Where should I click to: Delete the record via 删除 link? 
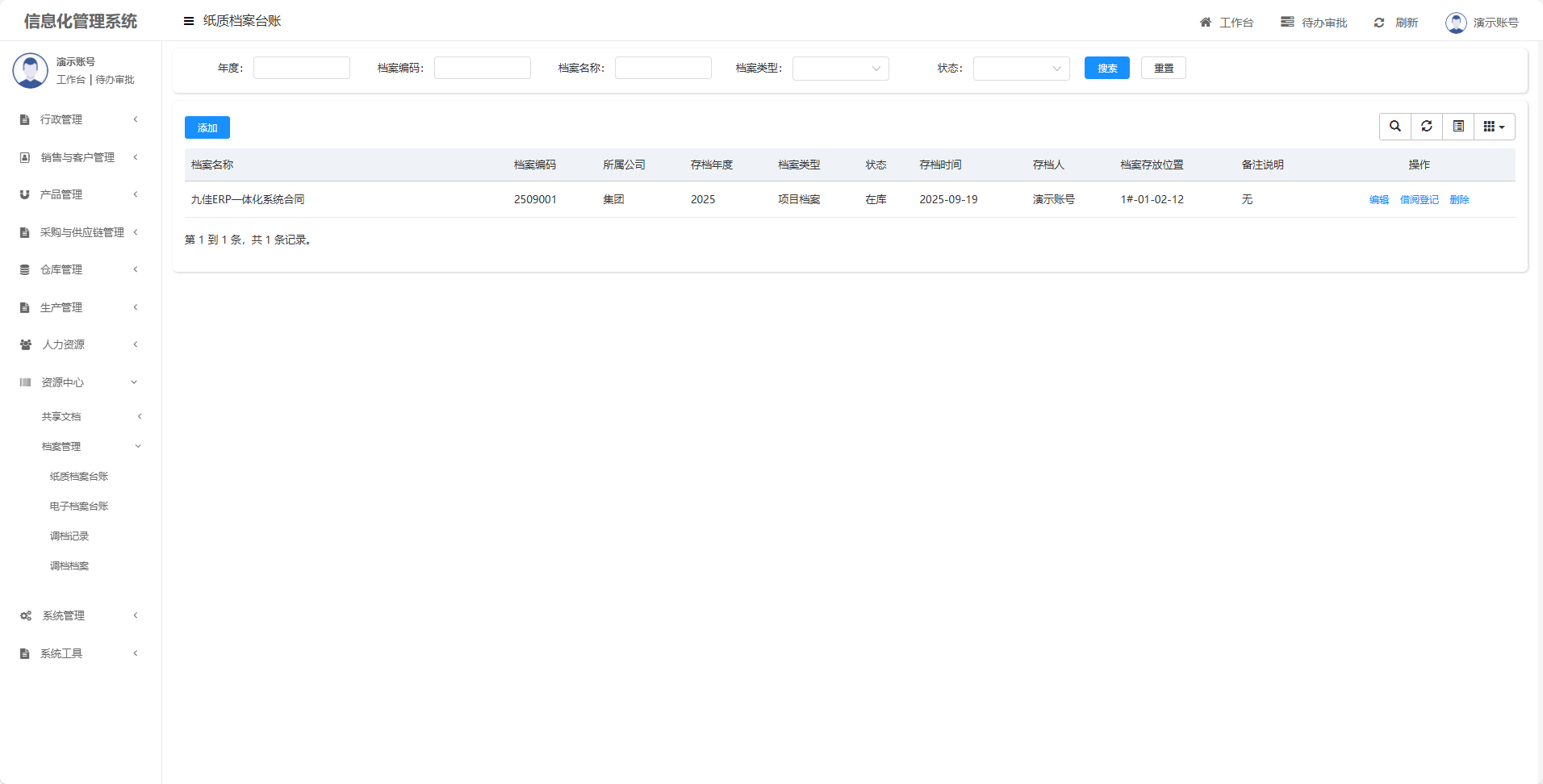click(x=1459, y=200)
